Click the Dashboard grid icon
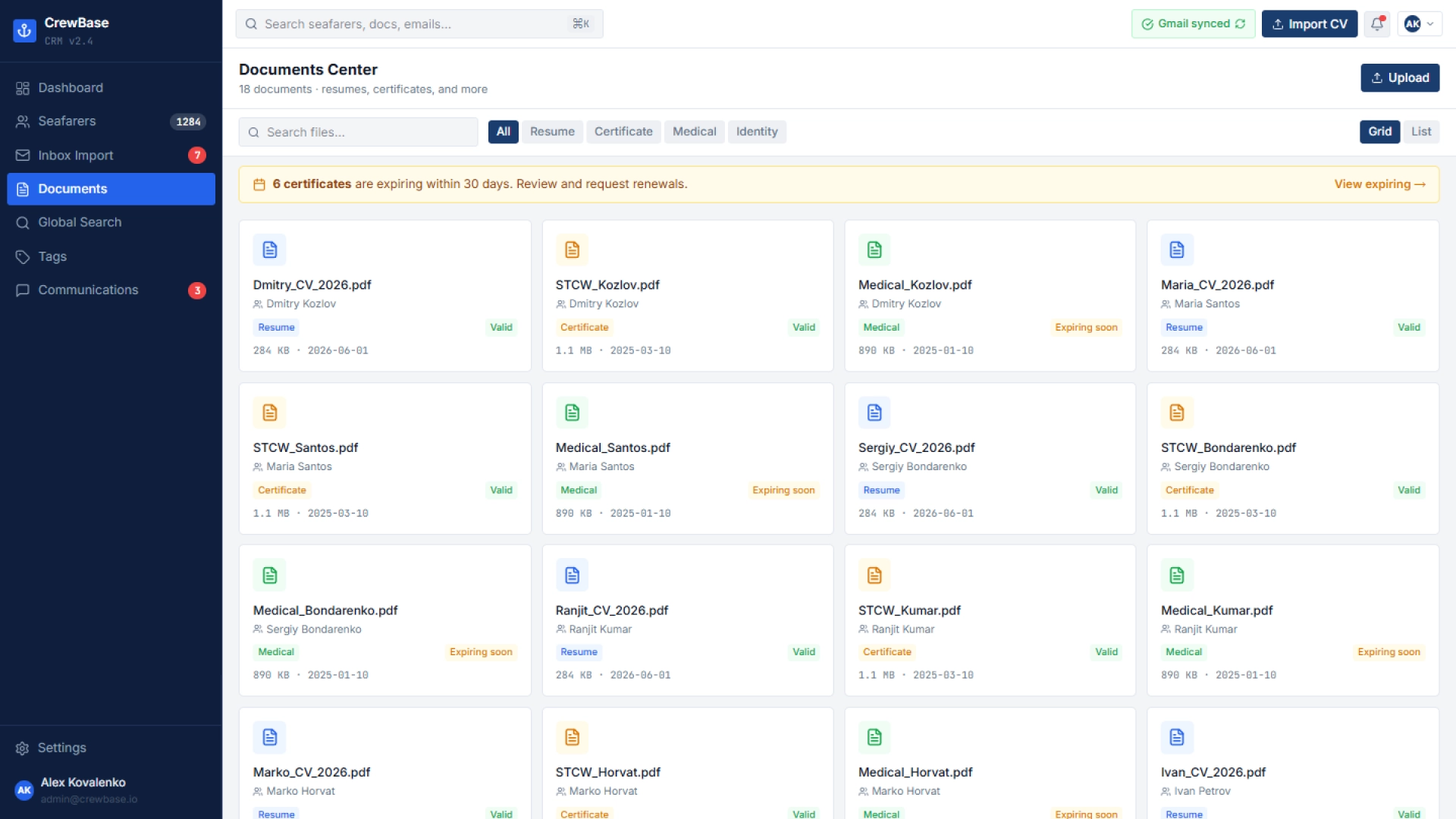1456x819 pixels. [23, 88]
